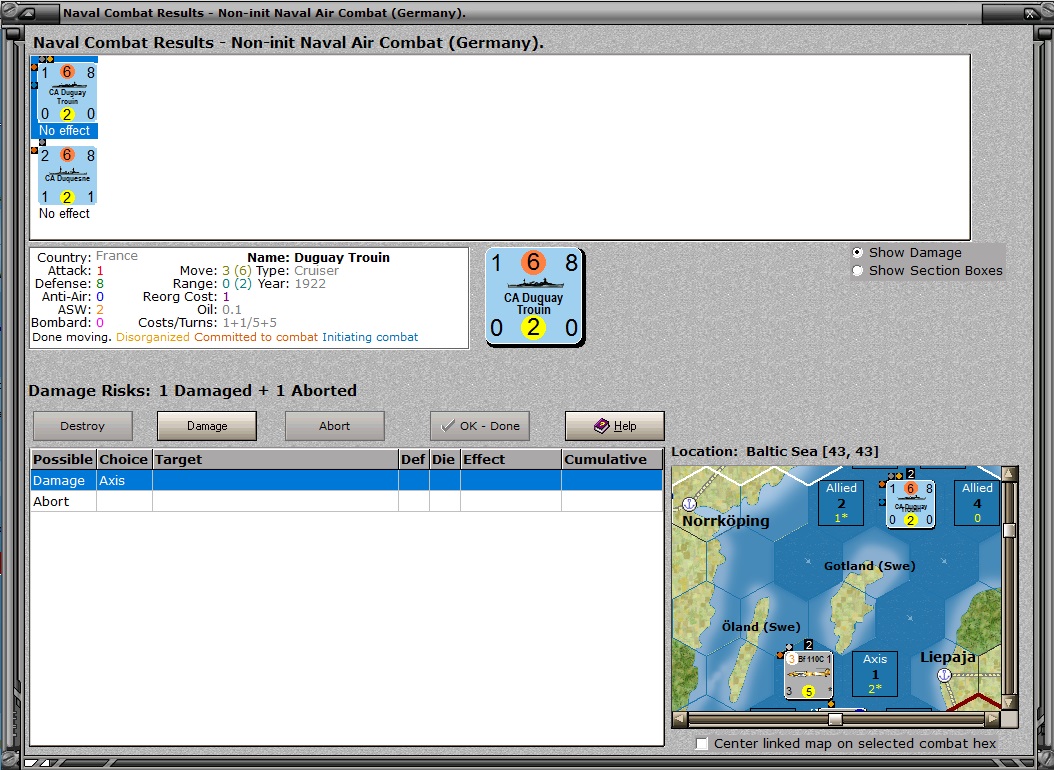Click the large CA Duguay Trouin counter detail
1054x770 pixels.
(x=534, y=297)
